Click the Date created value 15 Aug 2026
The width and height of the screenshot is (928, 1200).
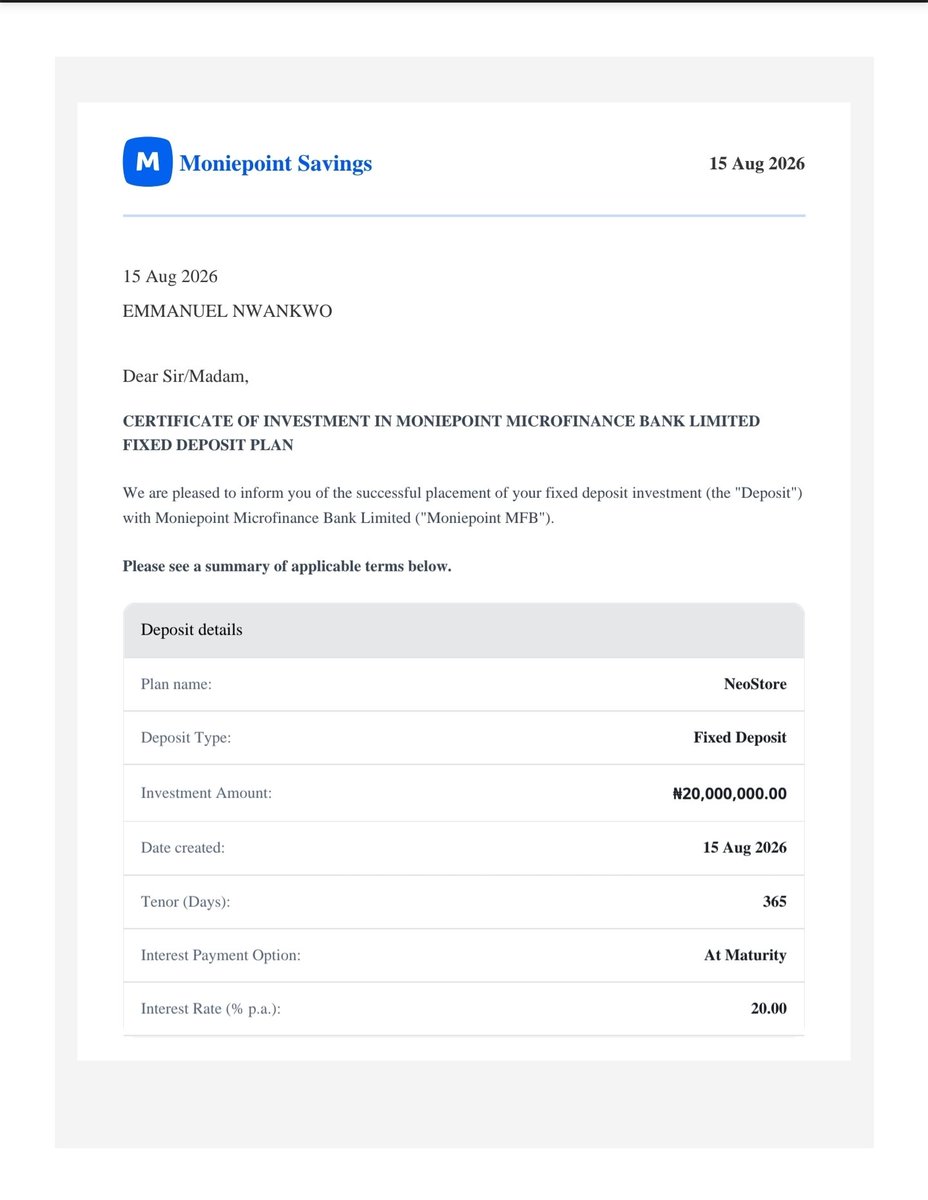pyautogui.click(x=745, y=847)
